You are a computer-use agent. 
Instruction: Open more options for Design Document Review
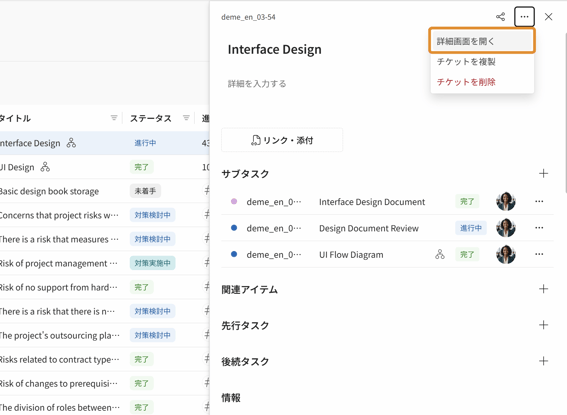[539, 228]
